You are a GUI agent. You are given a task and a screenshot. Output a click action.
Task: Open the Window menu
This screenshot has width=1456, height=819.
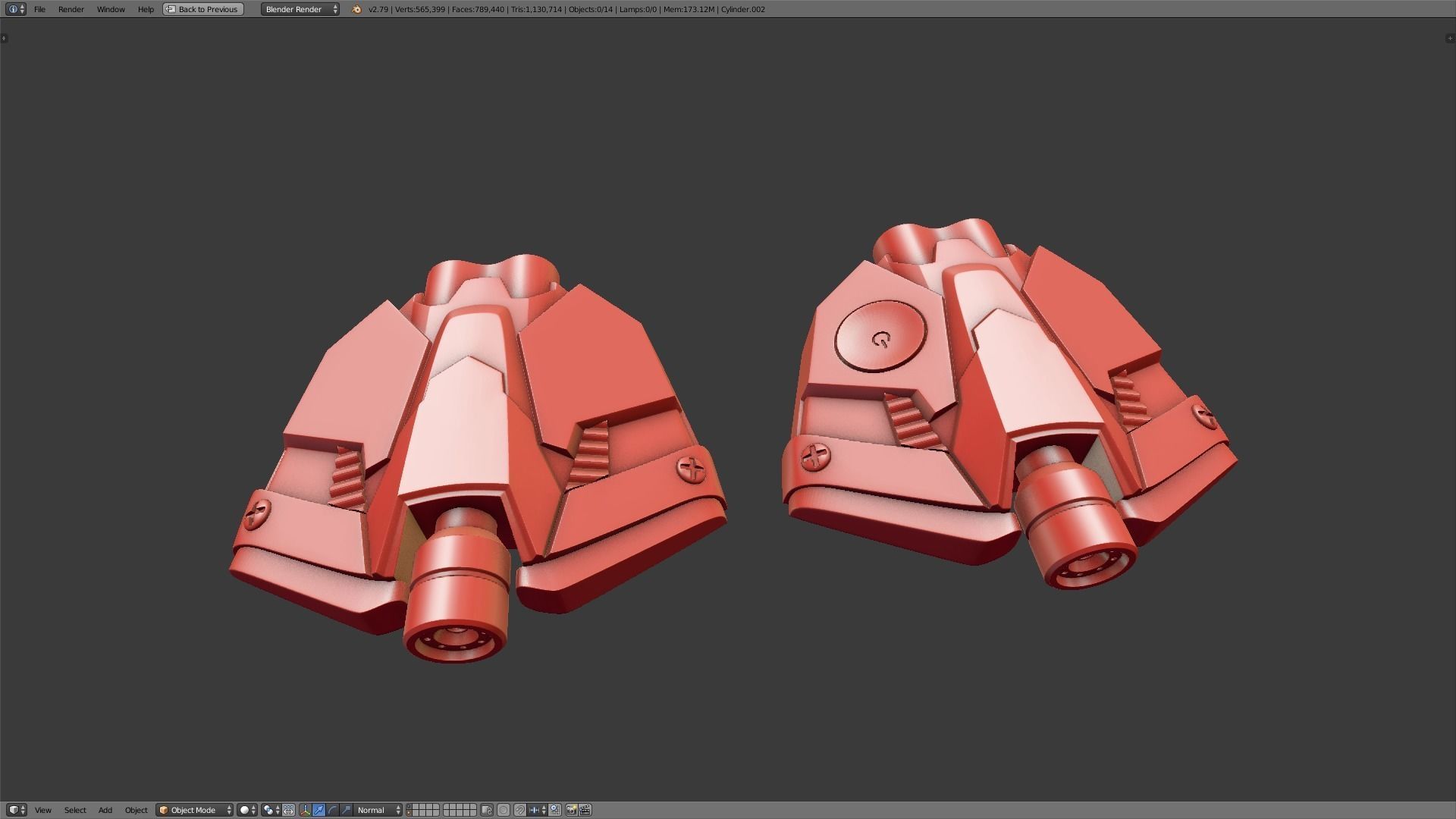click(111, 9)
